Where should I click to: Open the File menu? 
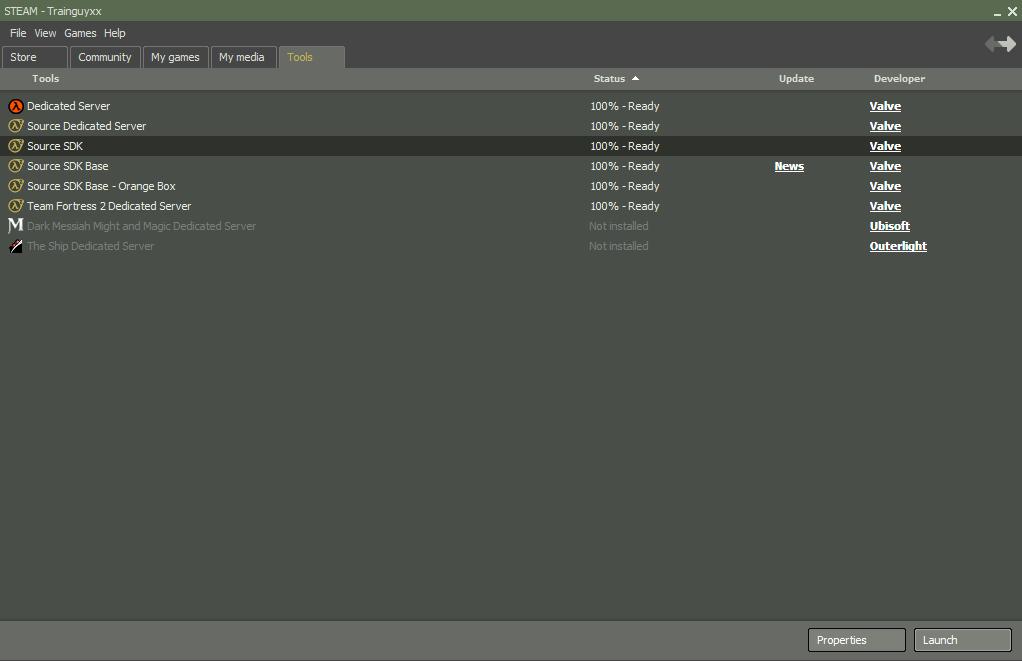(x=18, y=33)
